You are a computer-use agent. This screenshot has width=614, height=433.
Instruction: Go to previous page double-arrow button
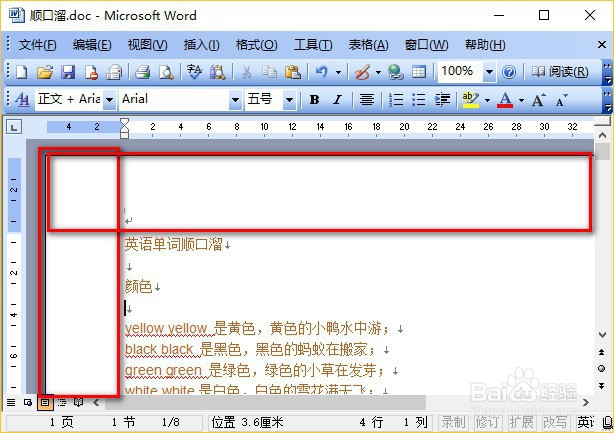[602, 352]
